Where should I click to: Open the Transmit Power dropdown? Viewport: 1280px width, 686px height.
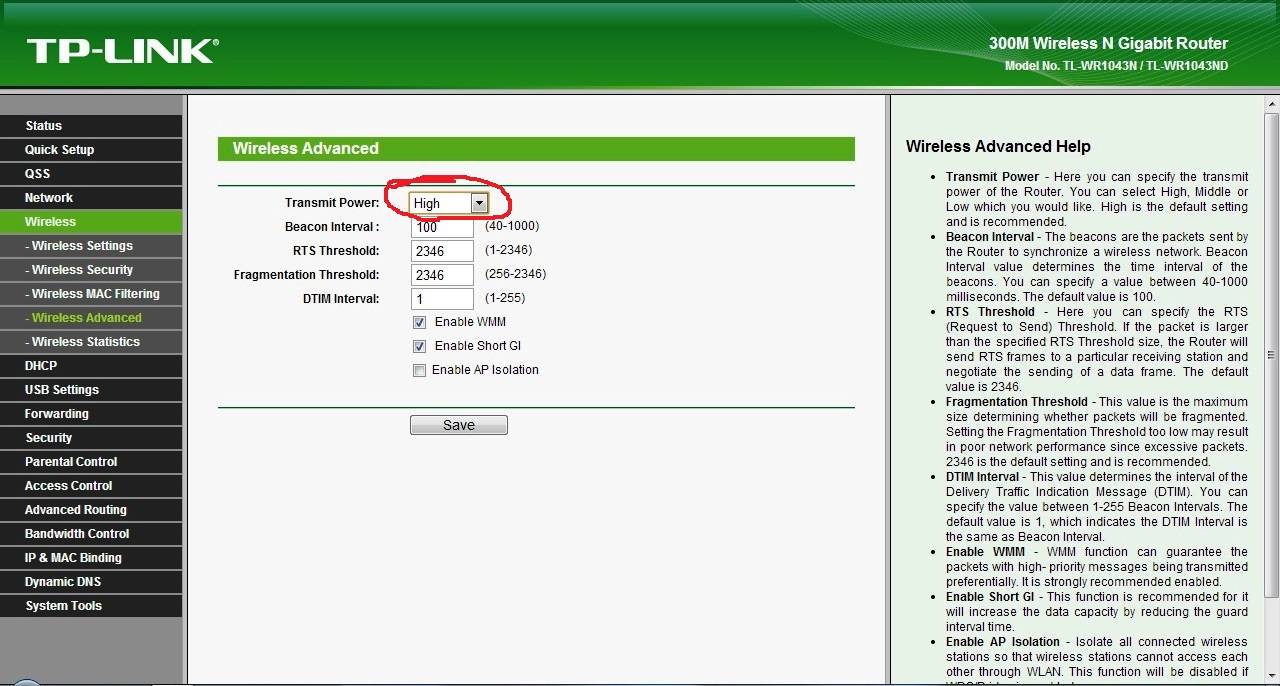point(448,203)
